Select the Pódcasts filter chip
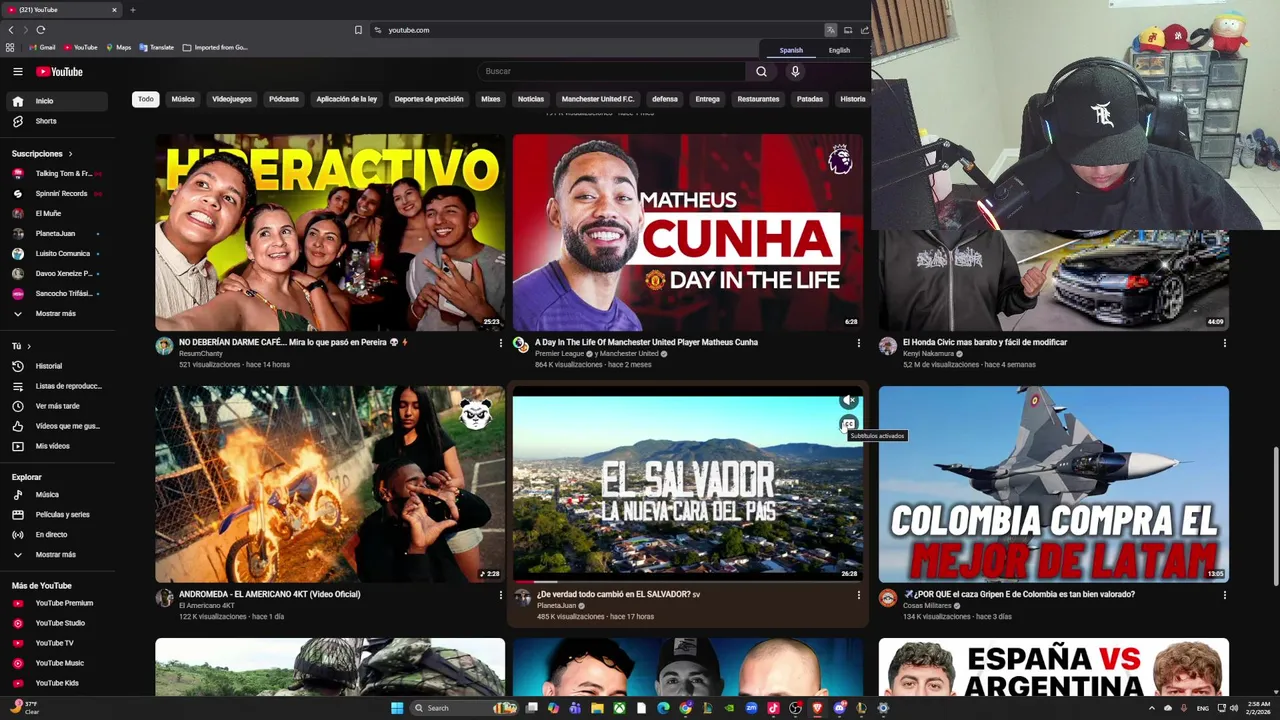This screenshot has width=1280, height=720. pyautogui.click(x=284, y=99)
